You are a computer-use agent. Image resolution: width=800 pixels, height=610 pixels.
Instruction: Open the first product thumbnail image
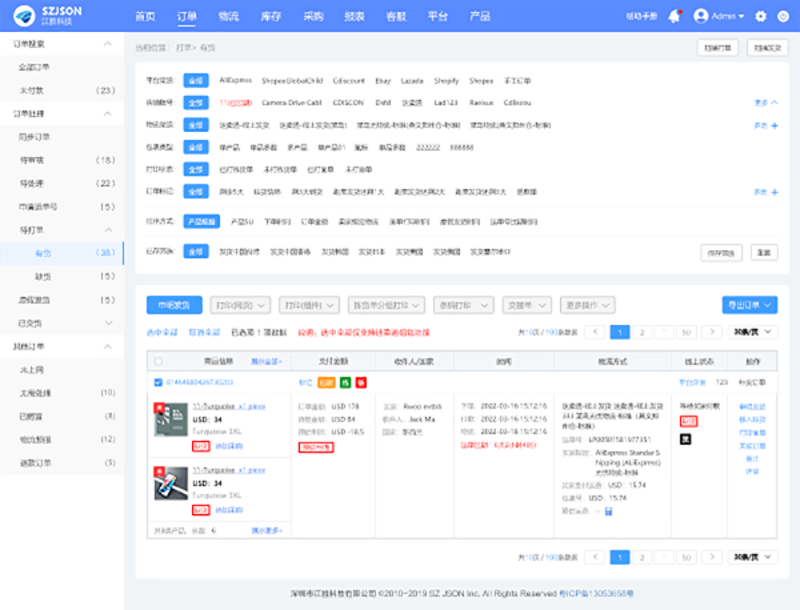[171, 419]
